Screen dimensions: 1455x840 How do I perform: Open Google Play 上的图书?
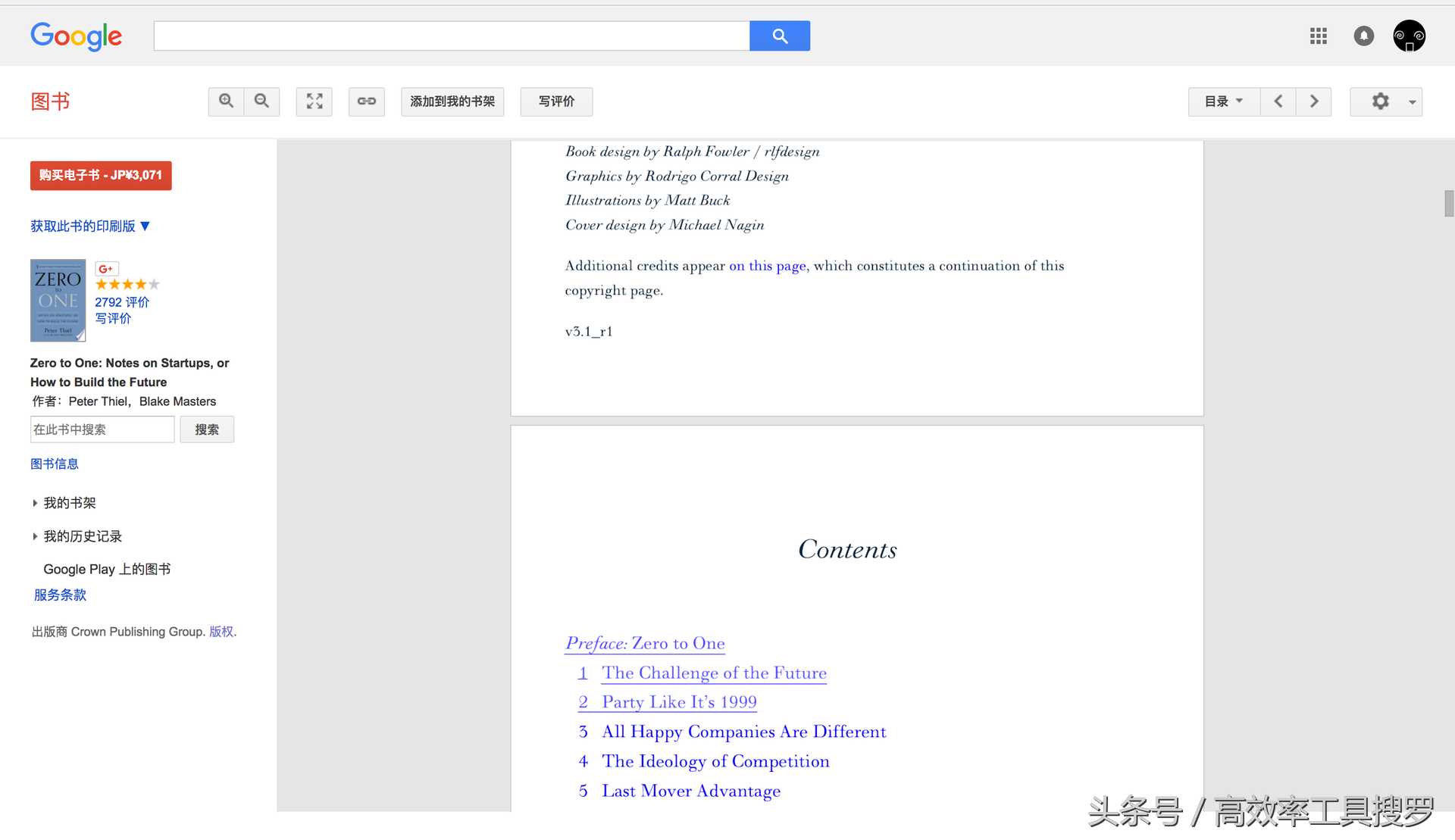click(x=107, y=569)
